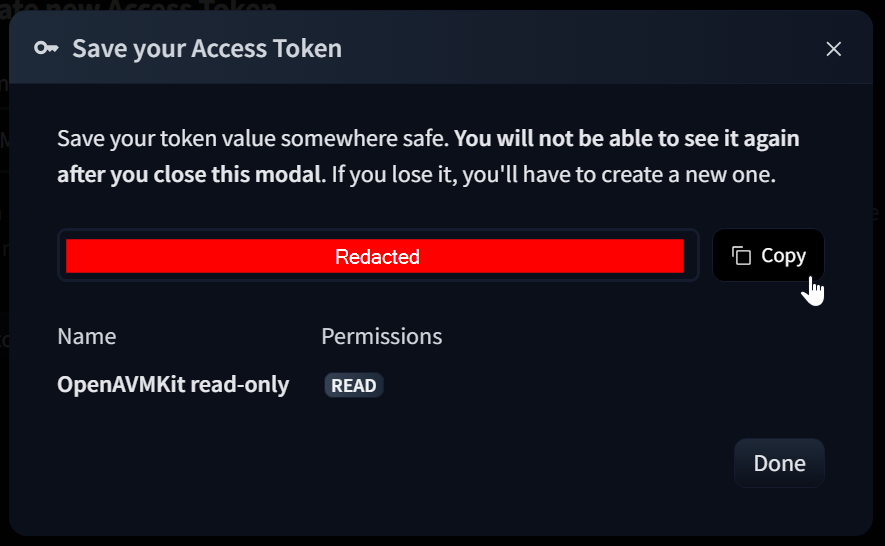This screenshot has width=885, height=546.
Task: Click the key icon in the modal header
Action: tap(46, 49)
